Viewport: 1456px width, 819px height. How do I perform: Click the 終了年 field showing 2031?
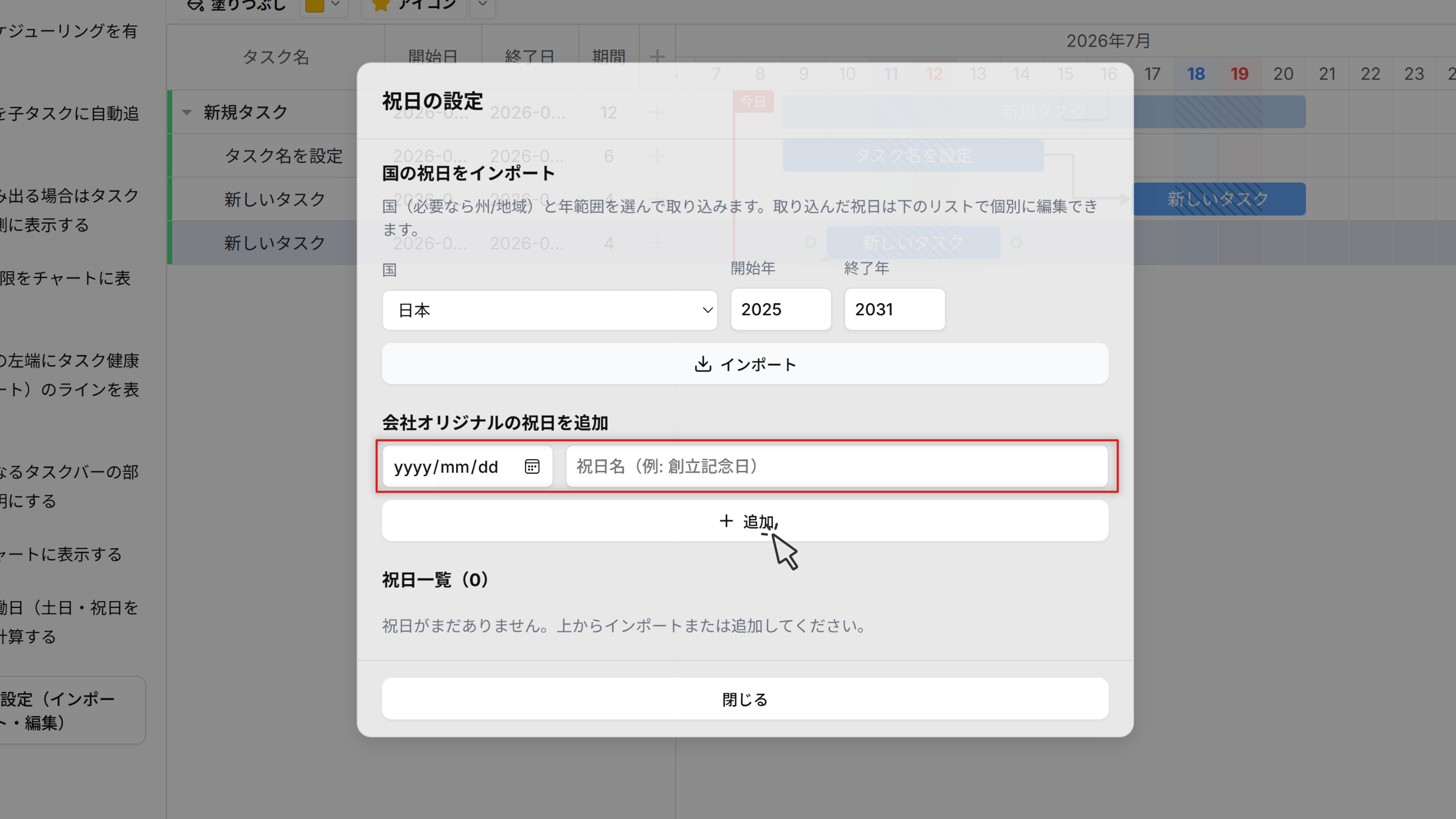[x=894, y=309]
